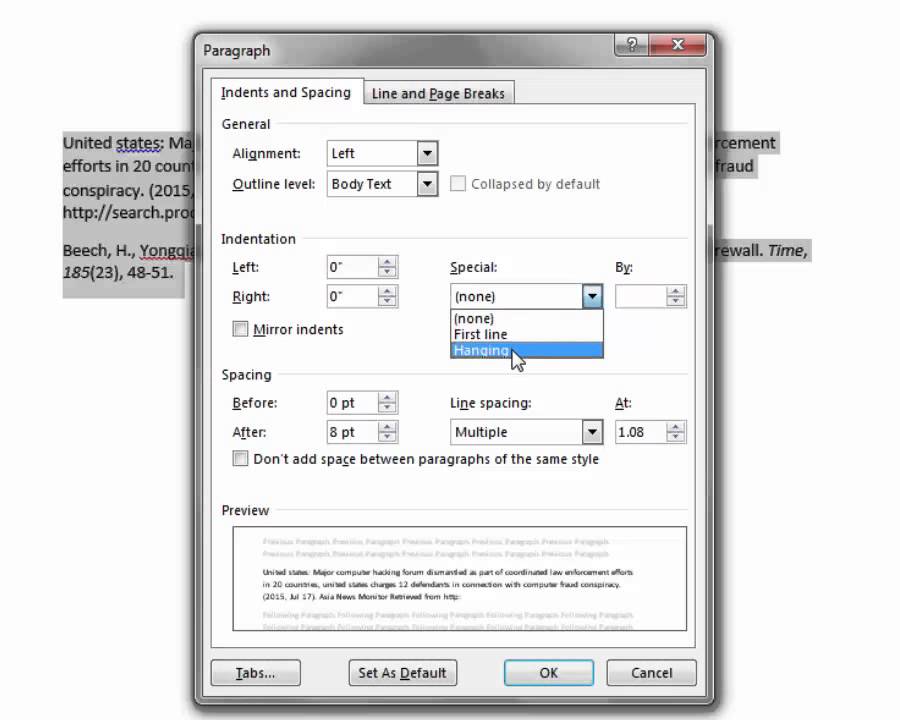
Task: Click "Beech, H." reference text in document
Action: [97, 250]
